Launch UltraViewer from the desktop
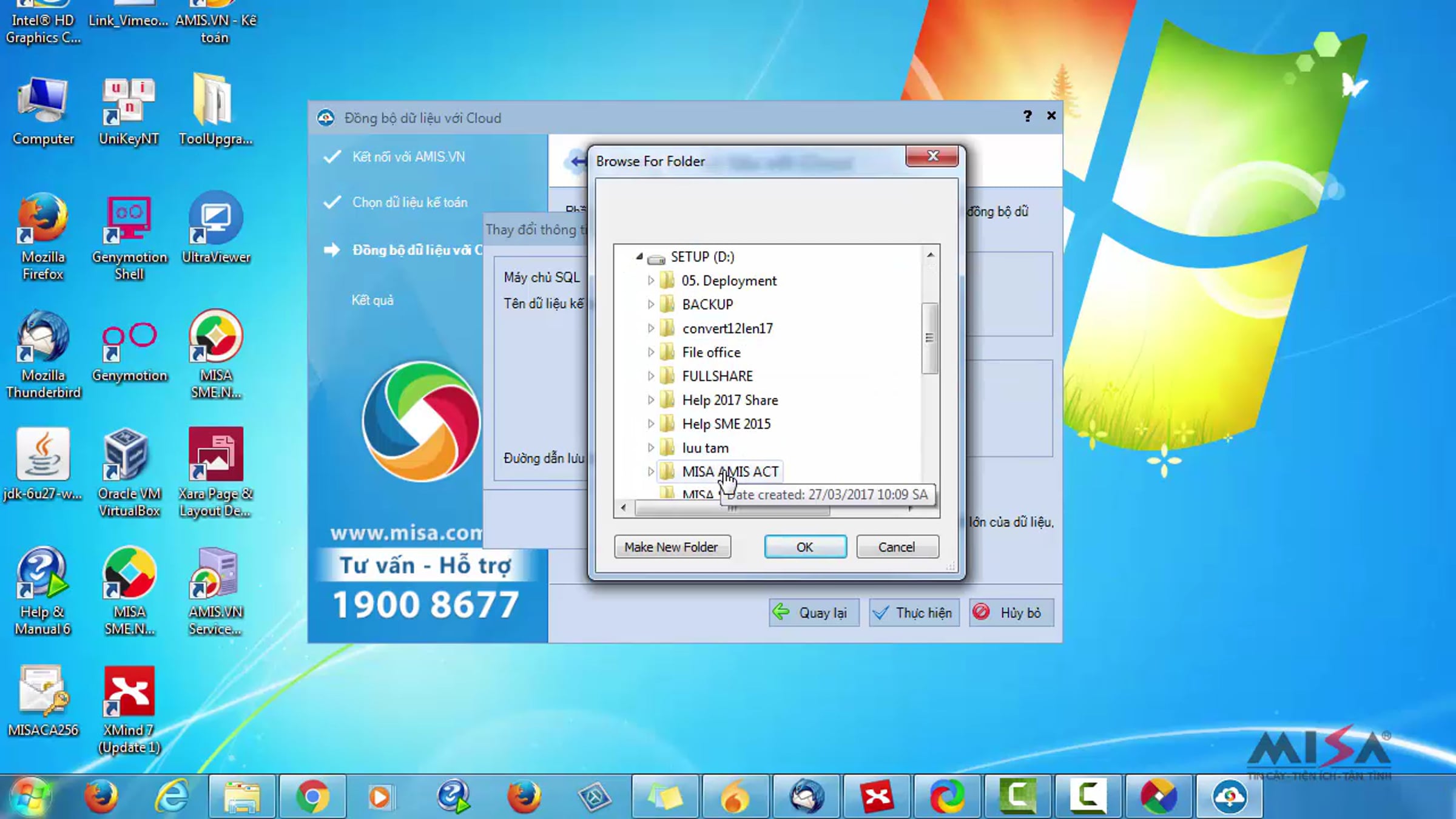1456x819 pixels. [x=215, y=227]
